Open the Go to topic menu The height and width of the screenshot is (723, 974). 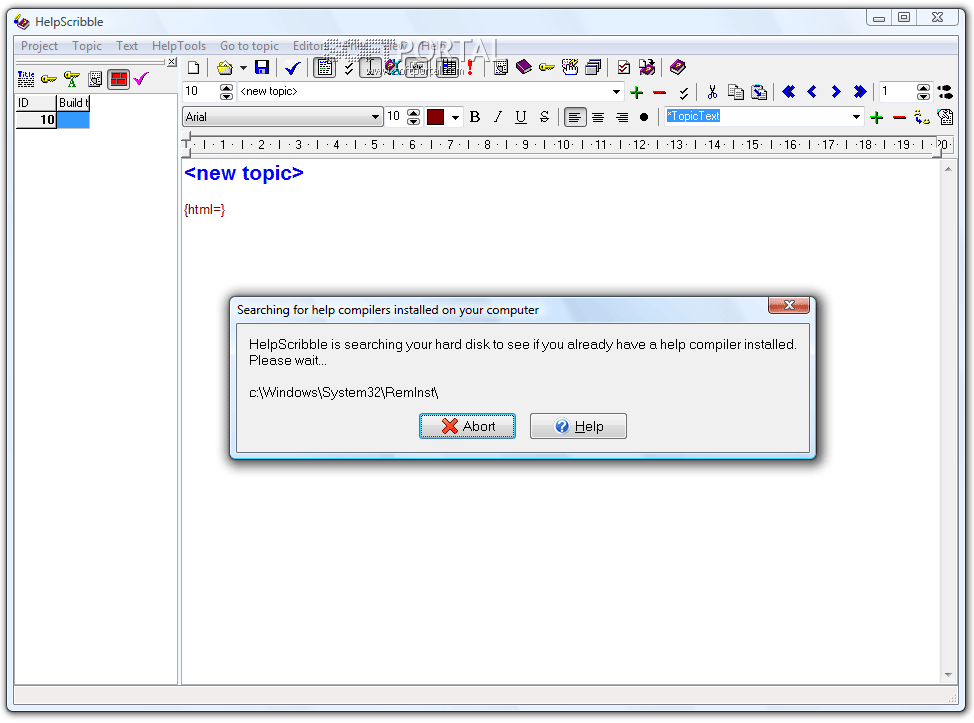click(249, 46)
